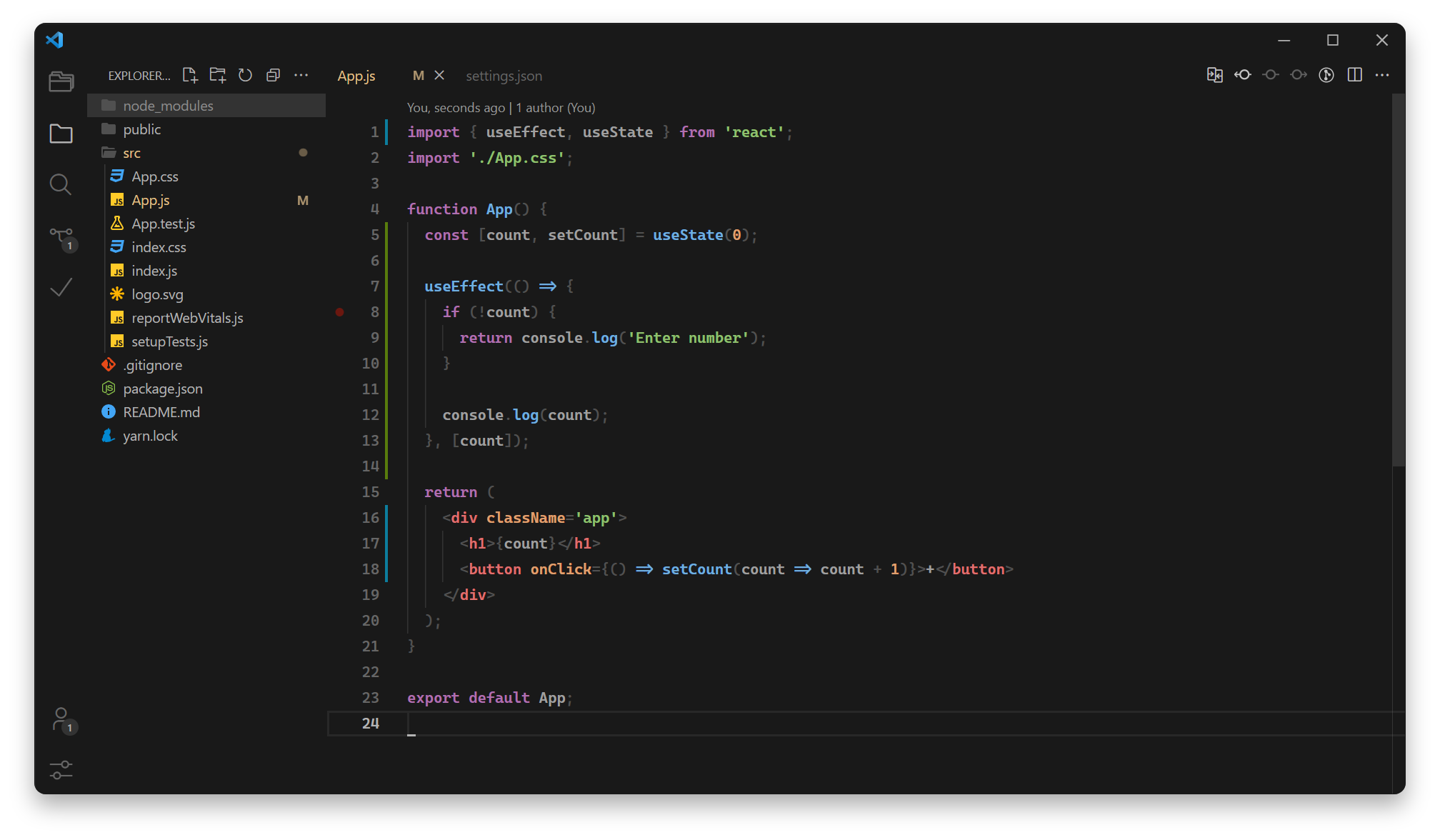The height and width of the screenshot is (840, 1440).
Task: Collapse the src folder
Action: point(131,153)
